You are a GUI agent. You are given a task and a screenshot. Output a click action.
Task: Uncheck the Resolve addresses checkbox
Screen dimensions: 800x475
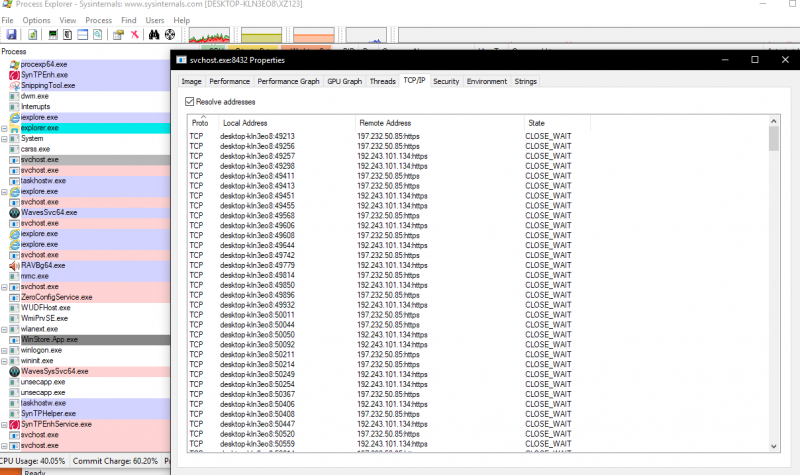pyautogui.click(x=190, y=102)
